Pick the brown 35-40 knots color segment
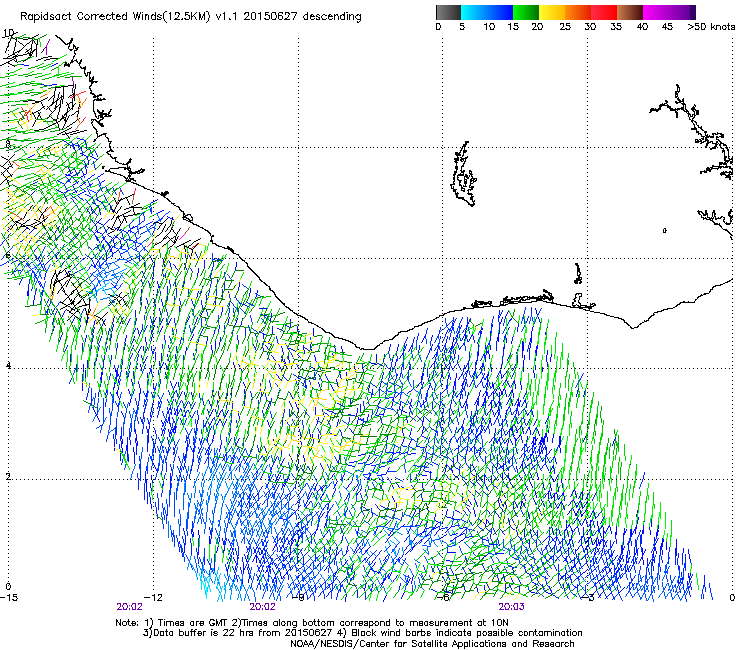Screen dimensions: 740x650 [630, 12]
